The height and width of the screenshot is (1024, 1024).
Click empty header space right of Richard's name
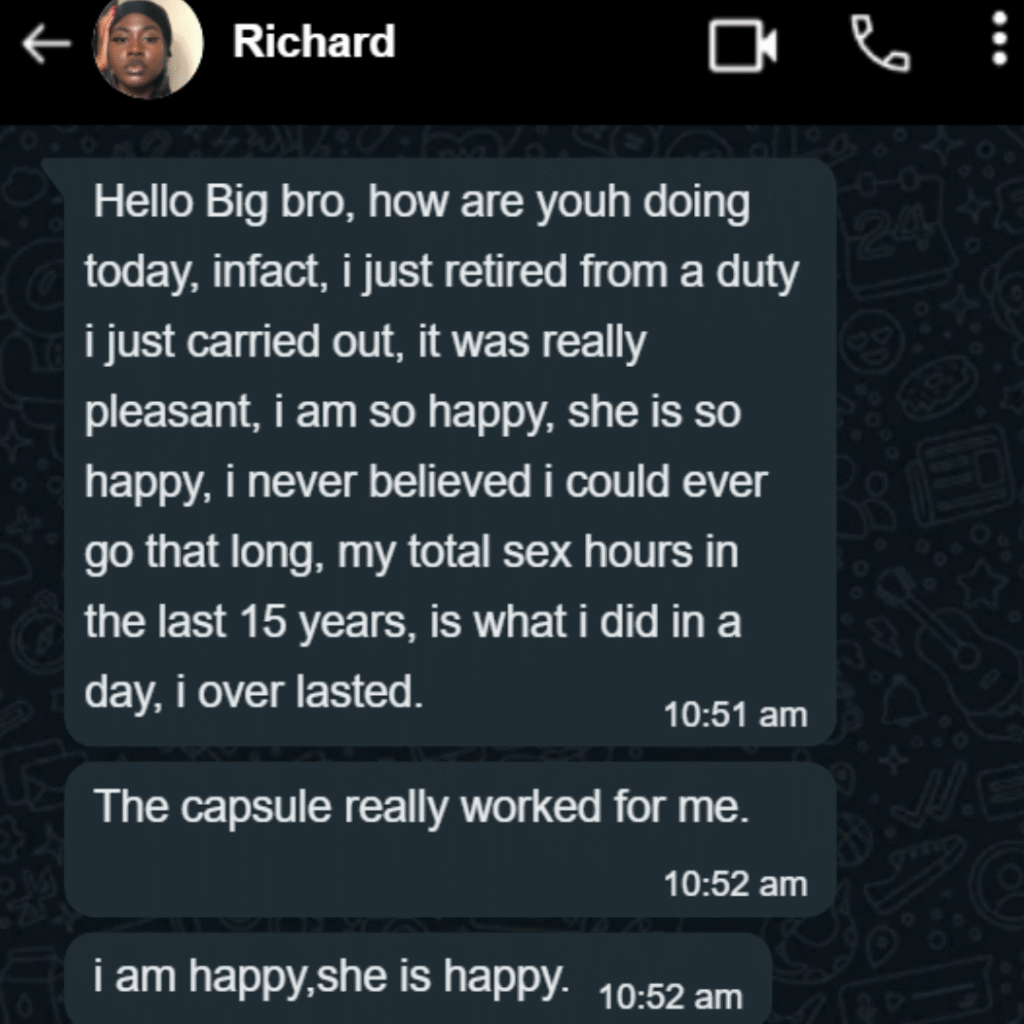tap(550, 45)
